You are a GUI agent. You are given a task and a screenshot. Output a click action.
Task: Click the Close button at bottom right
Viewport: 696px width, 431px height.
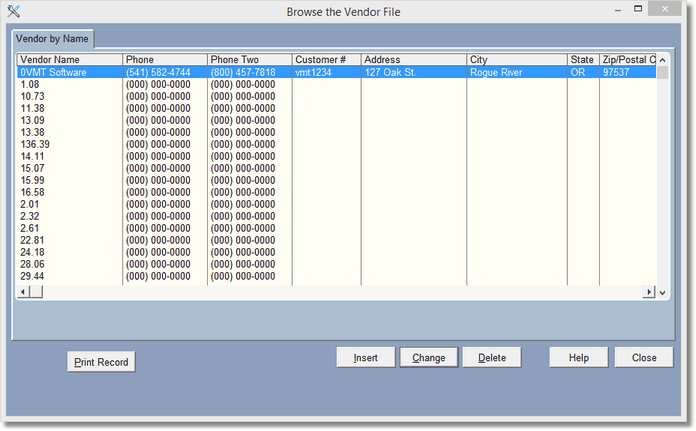pos(644,357)
